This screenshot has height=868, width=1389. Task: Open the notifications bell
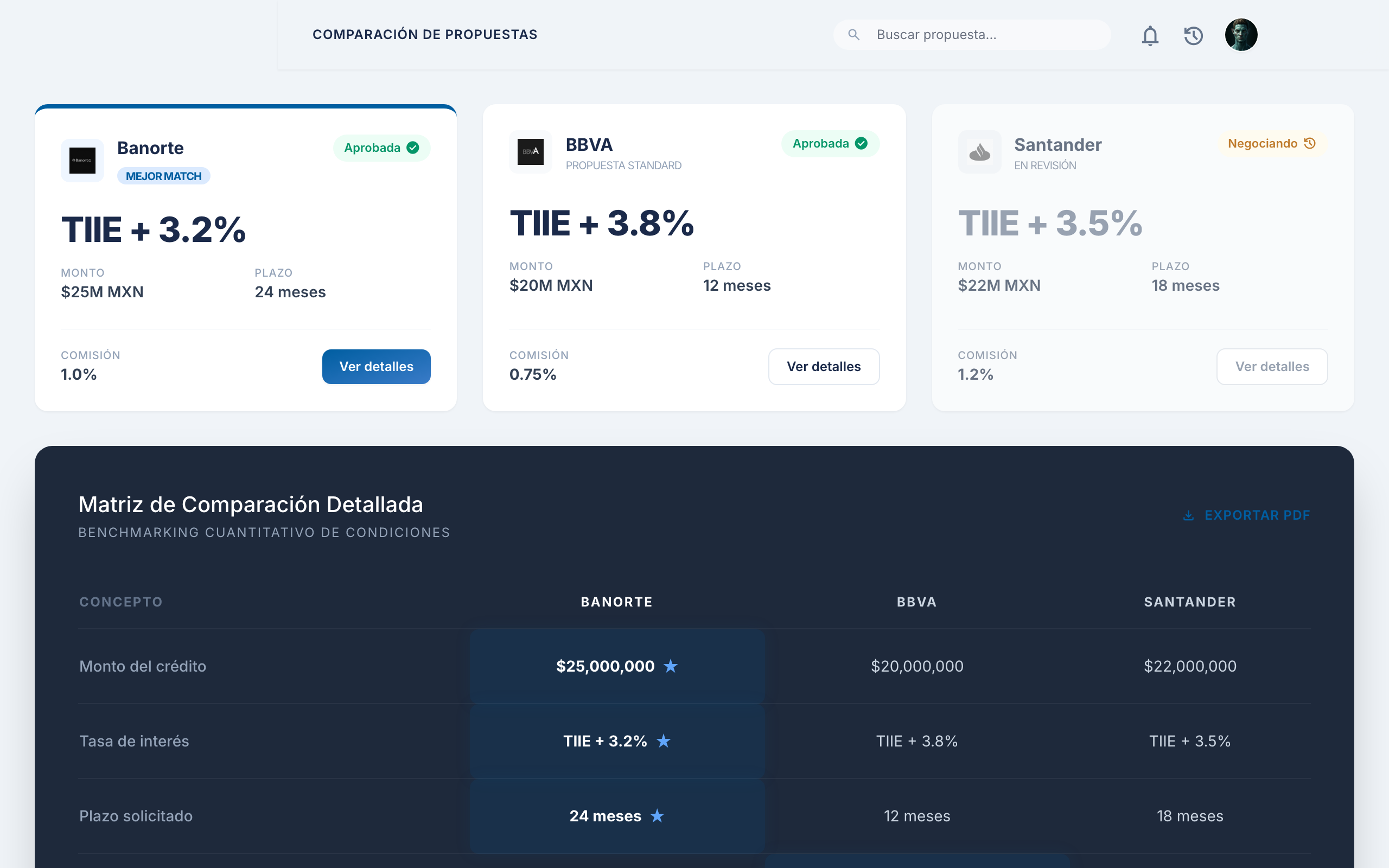[x=1150, y=36]
